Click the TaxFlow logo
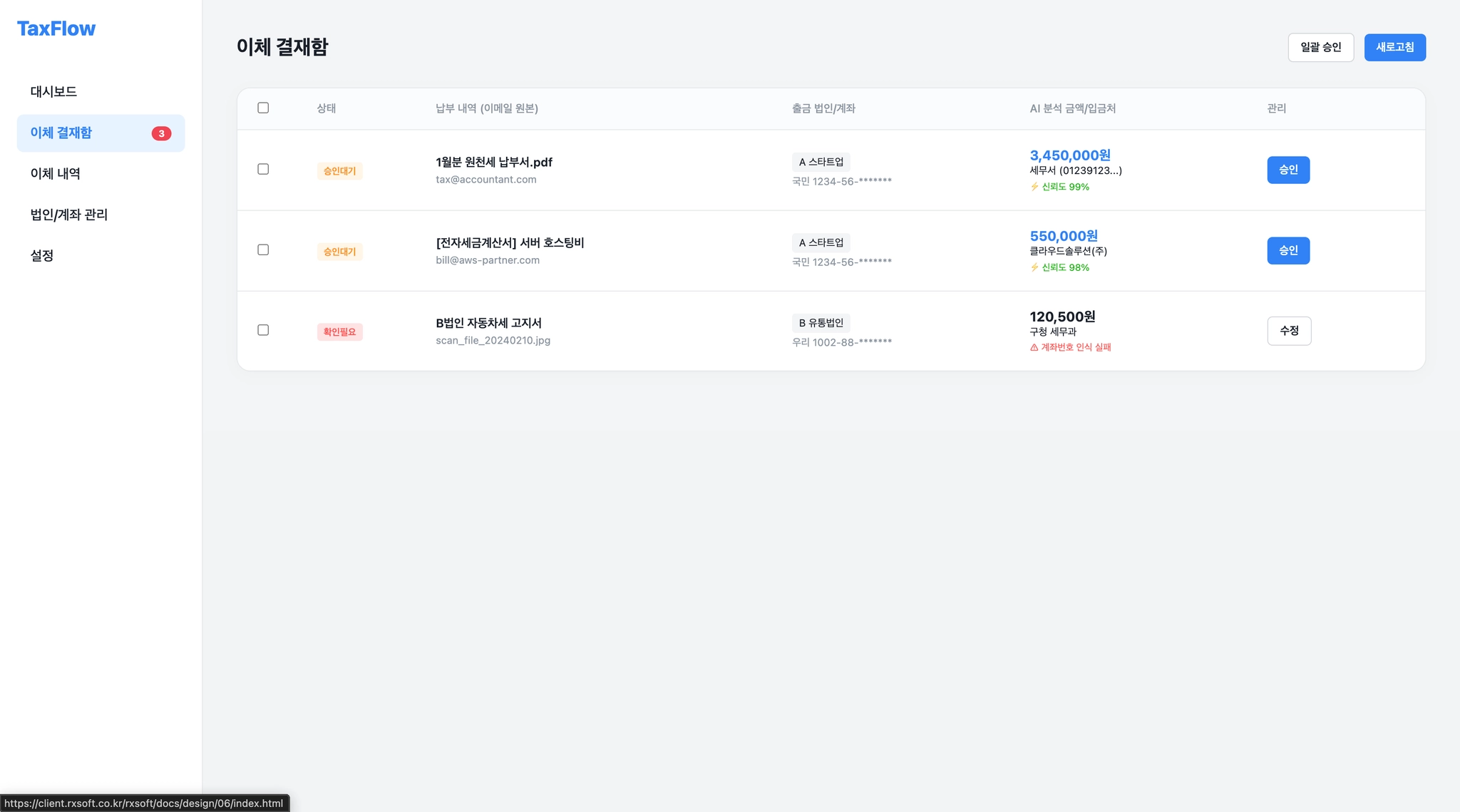Image resolution: width=1460 pixels, height=812 pixels. coord(56,29)
